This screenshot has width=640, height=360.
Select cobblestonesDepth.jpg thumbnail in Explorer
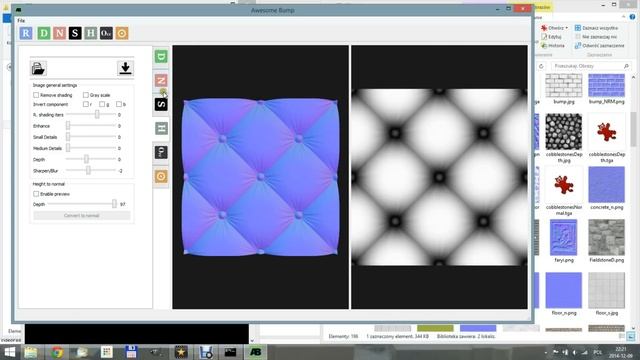[564, 132]
